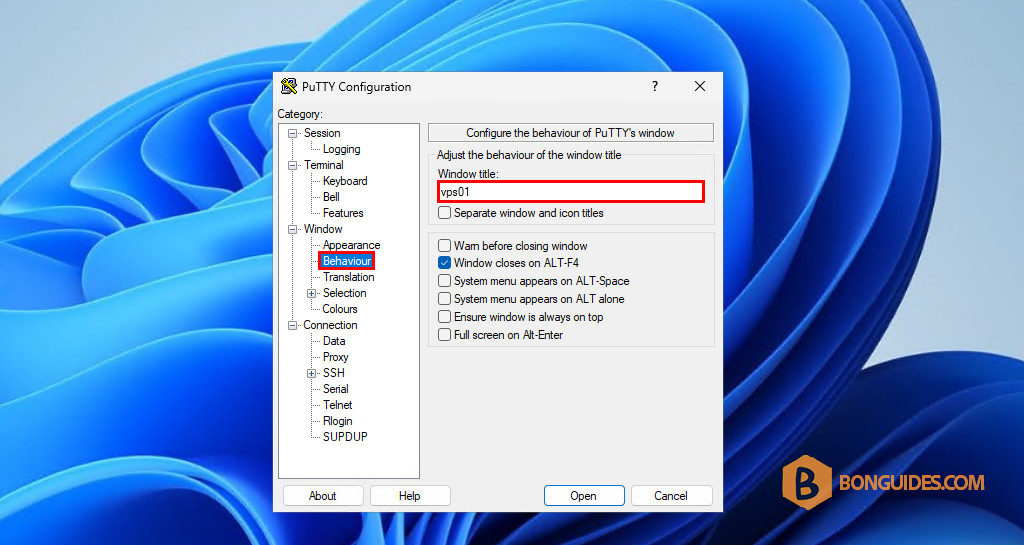Click the PuTTY icon in title bar
Viewport: 1024px width, 545px height.
click(289, 86)
